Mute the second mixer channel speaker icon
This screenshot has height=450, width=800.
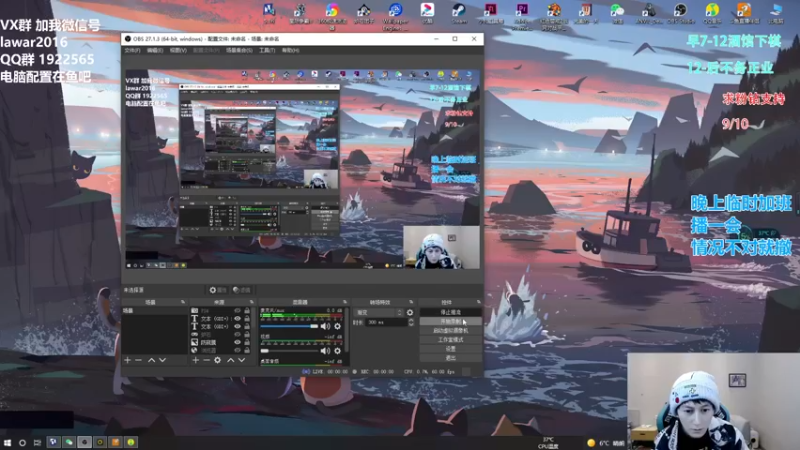click(325, 351)
